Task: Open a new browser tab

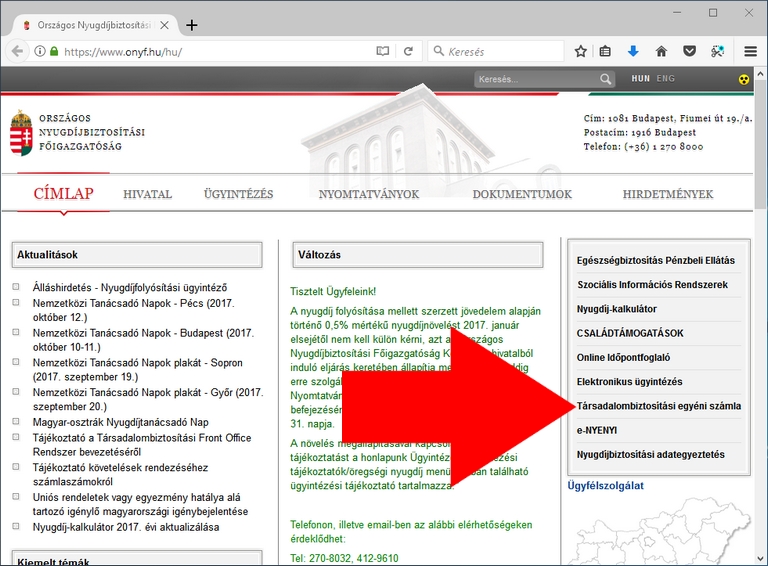Action: point(192,25)
